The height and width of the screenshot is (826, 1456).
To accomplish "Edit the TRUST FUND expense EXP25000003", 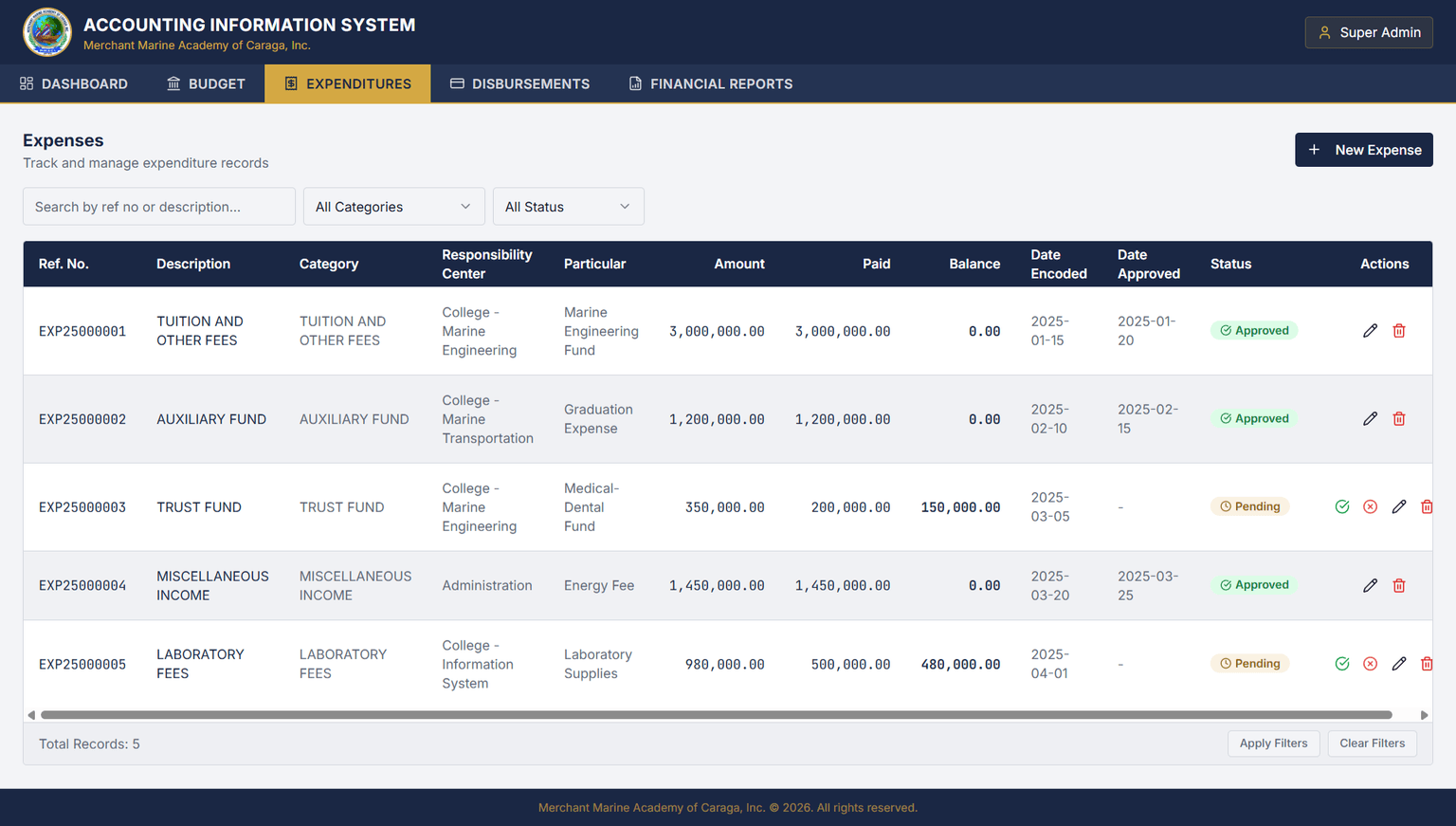I will tap(1399, 507).
